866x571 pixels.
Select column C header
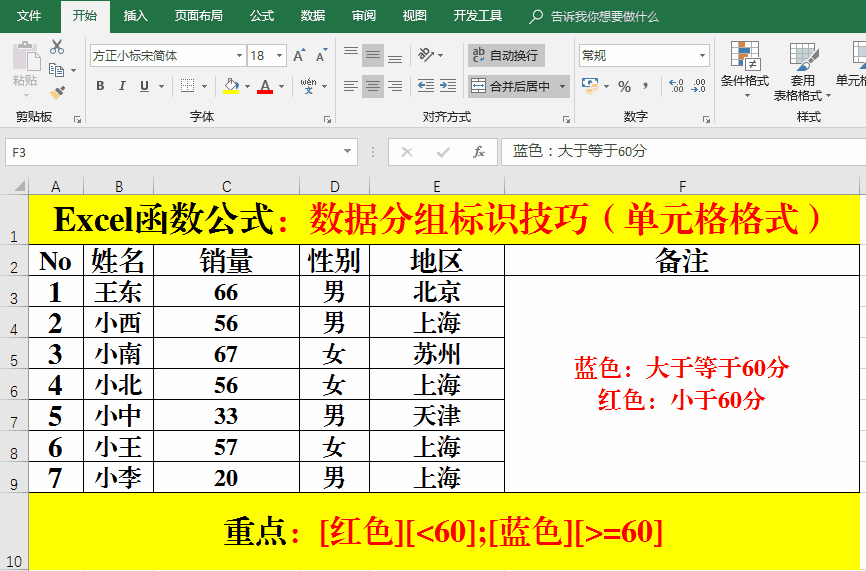[226, 186]
